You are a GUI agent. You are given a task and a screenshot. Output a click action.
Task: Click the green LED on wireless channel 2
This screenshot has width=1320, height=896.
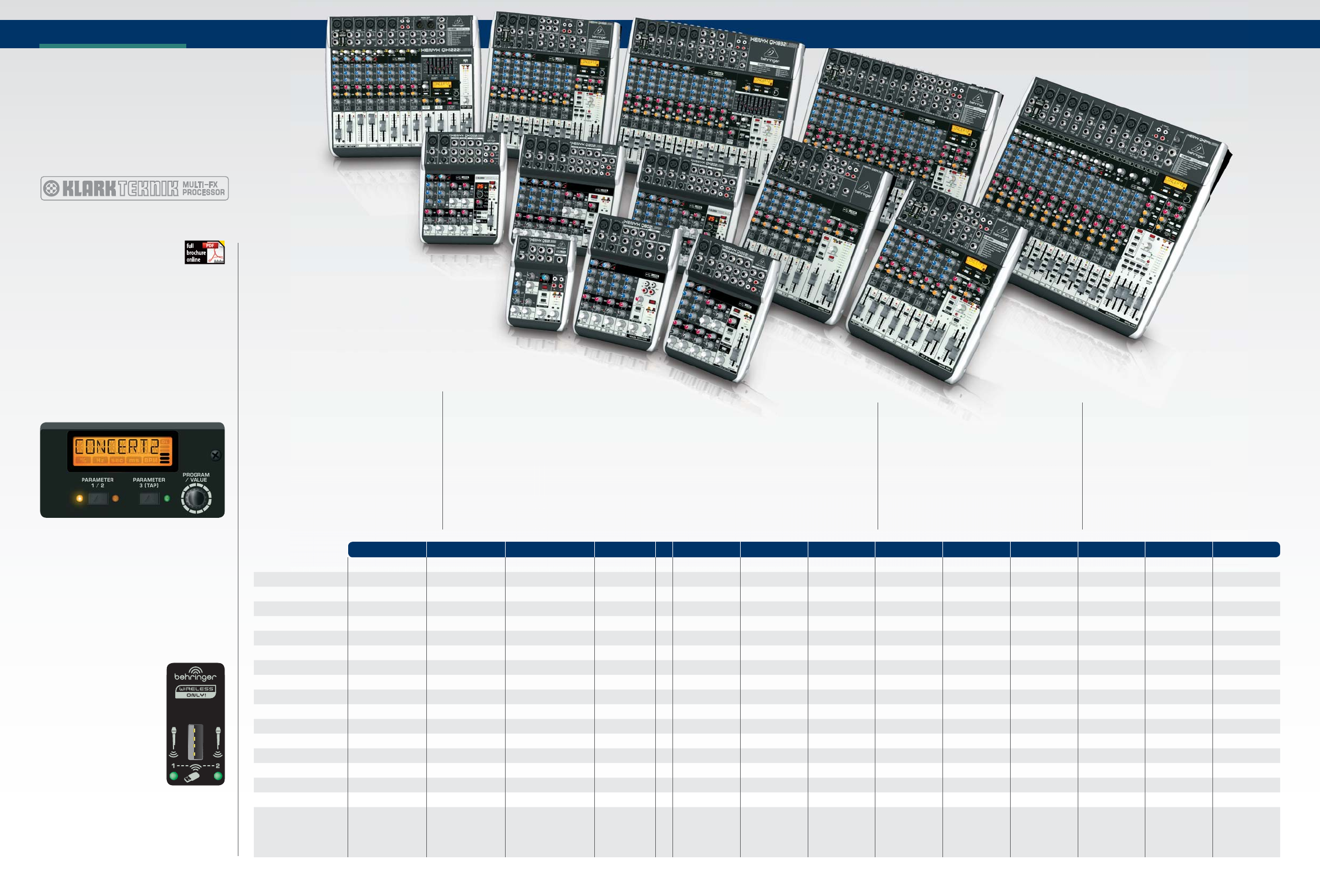[217, 776]
